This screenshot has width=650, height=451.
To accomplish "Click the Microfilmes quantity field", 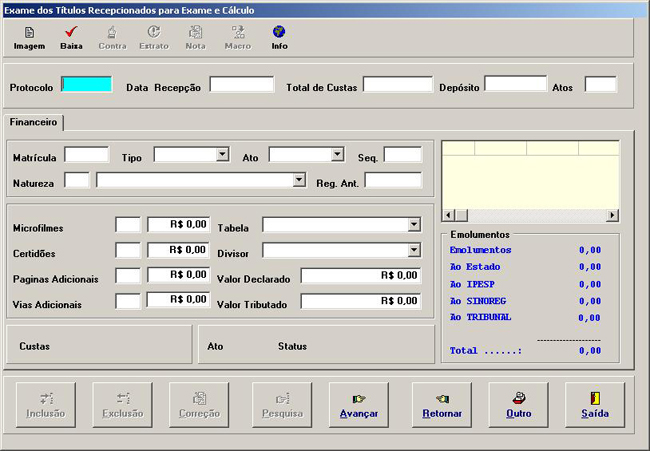I will click(128, 225).
